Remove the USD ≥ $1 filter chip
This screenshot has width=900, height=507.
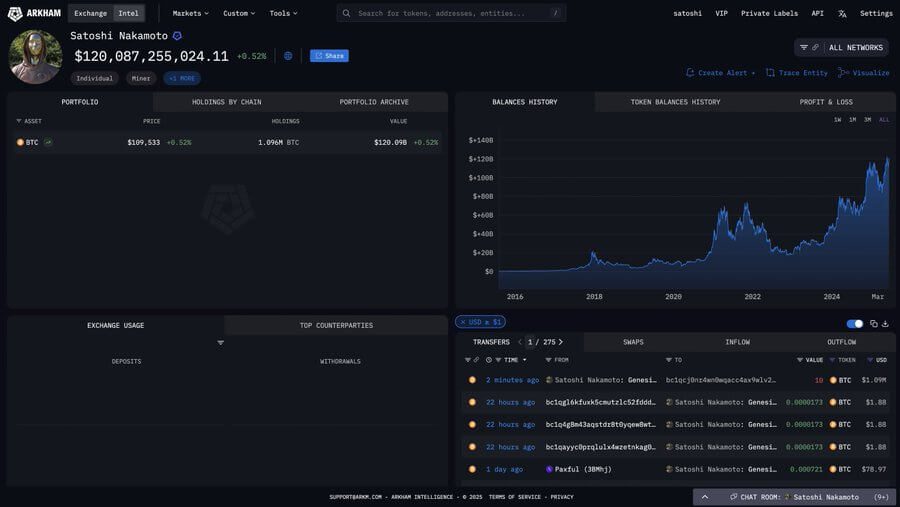click(463, 322)
